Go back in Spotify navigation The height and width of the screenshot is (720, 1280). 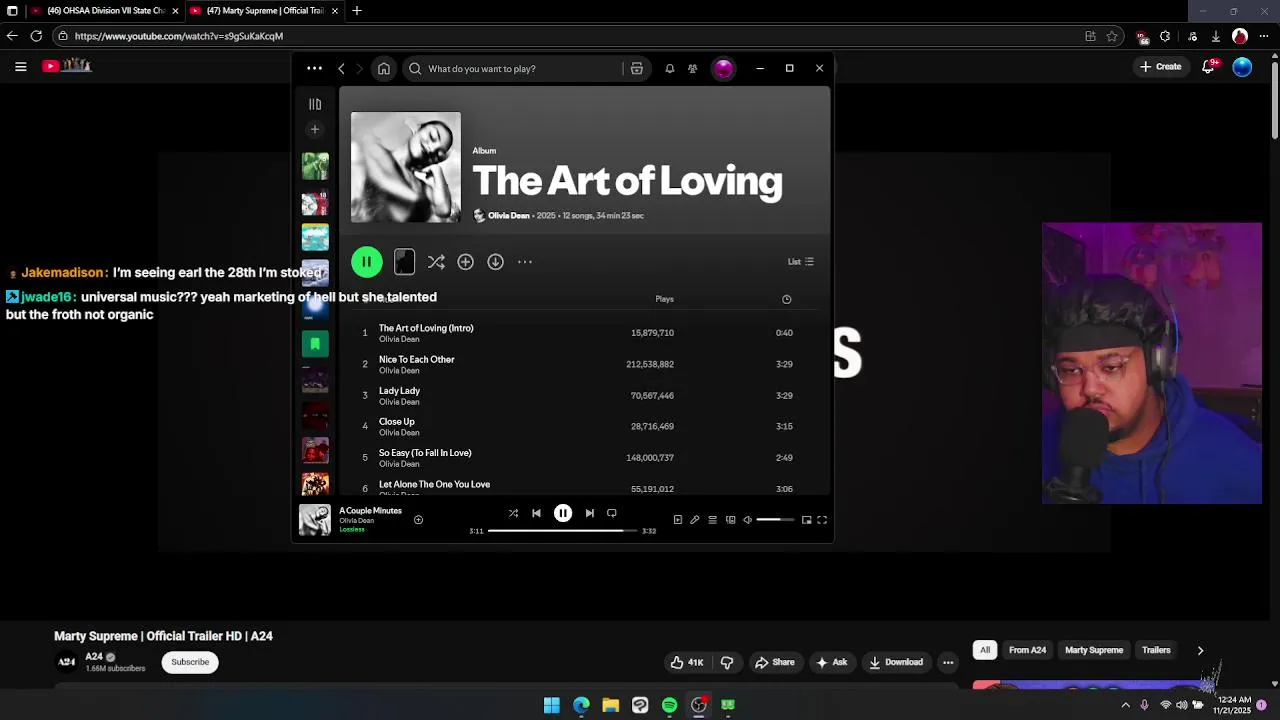pyautogui.click(x=341, y=69)
